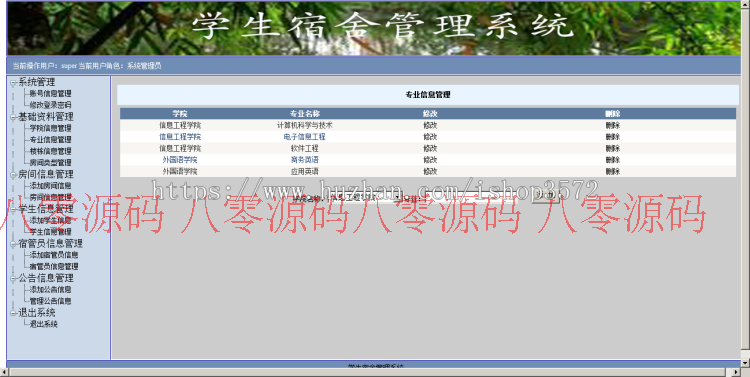Collapse the 宿管员信息管理 tree node toggle
This screenshot has height=377, width=750.
13,244
